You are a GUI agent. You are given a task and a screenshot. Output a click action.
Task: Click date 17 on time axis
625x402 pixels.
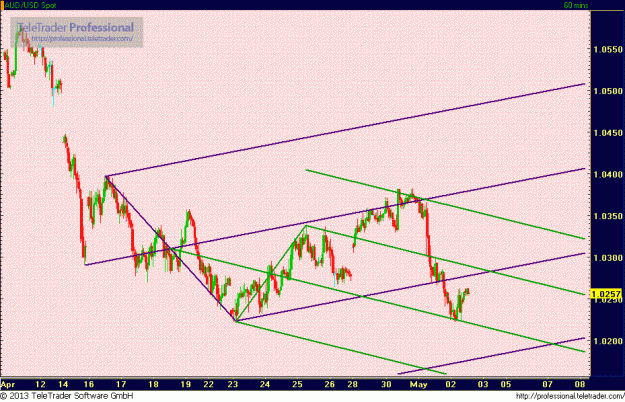(121, 384)
